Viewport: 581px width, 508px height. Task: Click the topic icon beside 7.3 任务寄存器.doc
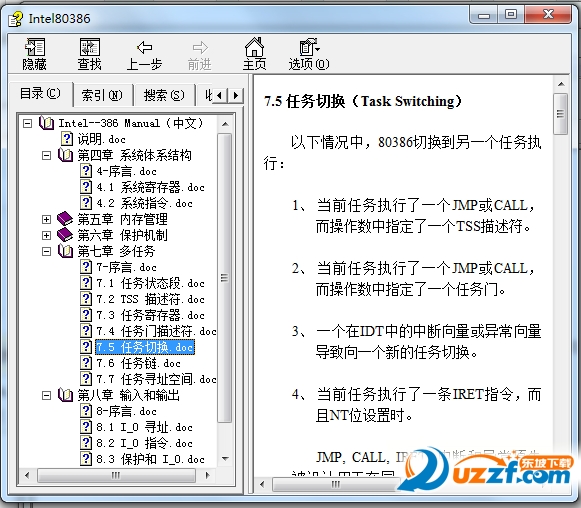pyautogui.click(x=86, y=315)
